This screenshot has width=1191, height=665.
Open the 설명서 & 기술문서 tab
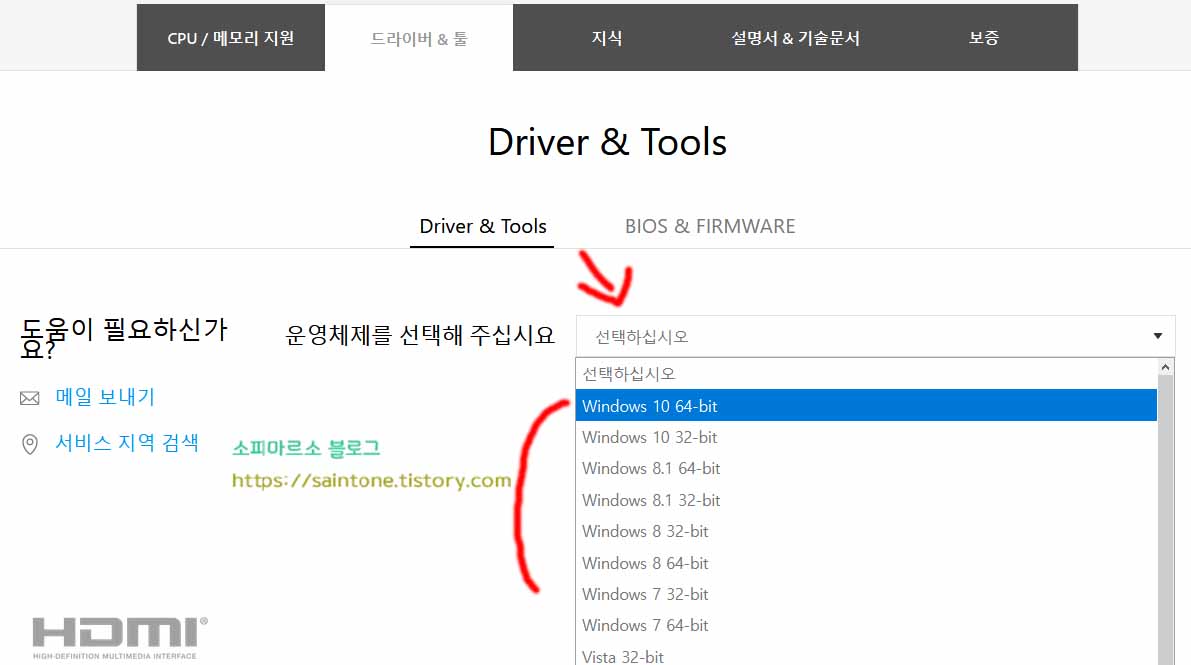click(795, 38)
